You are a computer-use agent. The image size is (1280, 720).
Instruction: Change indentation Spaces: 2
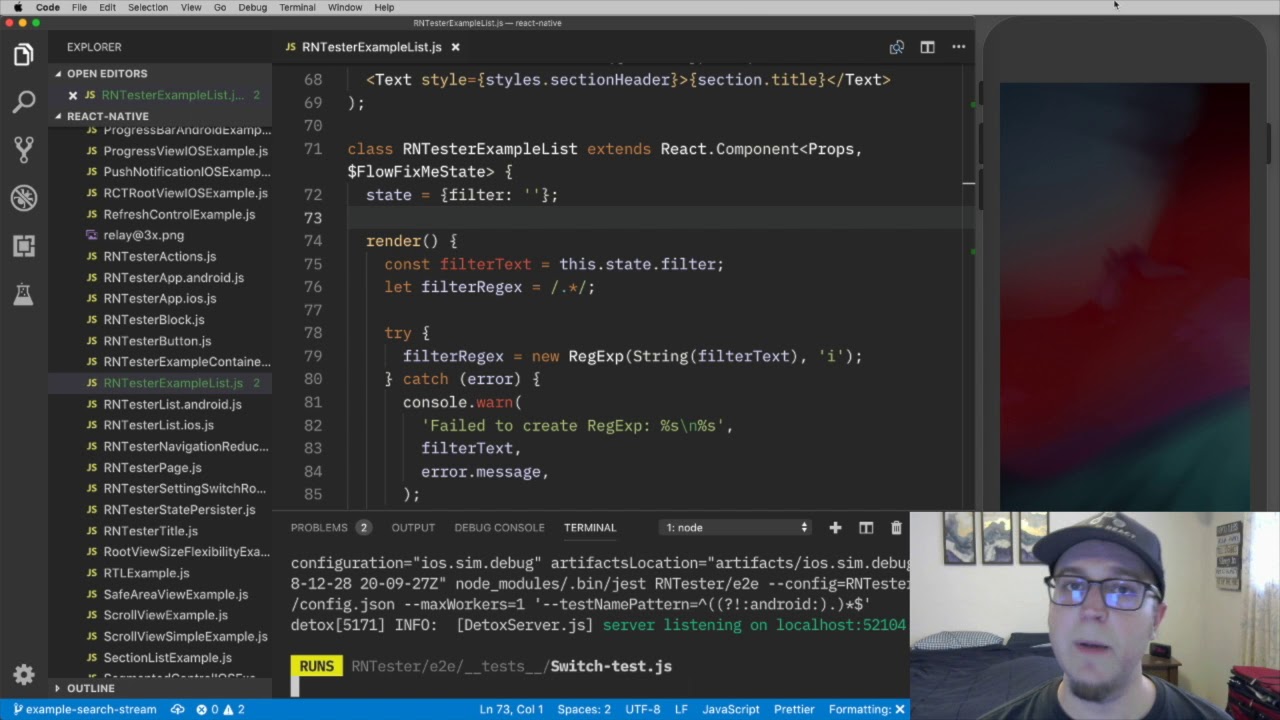point(584,709)
